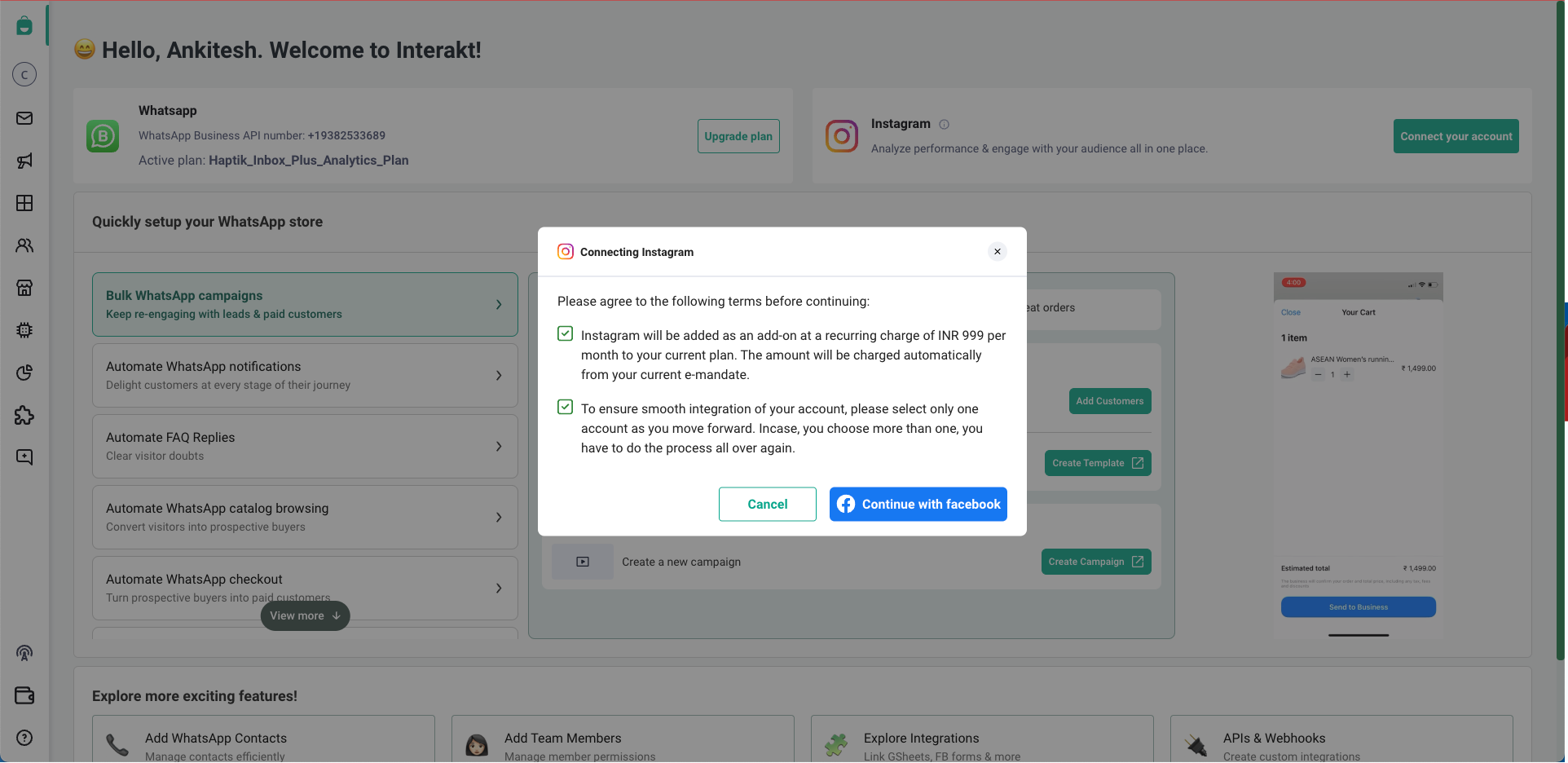Open Analytics via the pie chart icon
This screenshot has width=1568, height=763.
(24, 373)
